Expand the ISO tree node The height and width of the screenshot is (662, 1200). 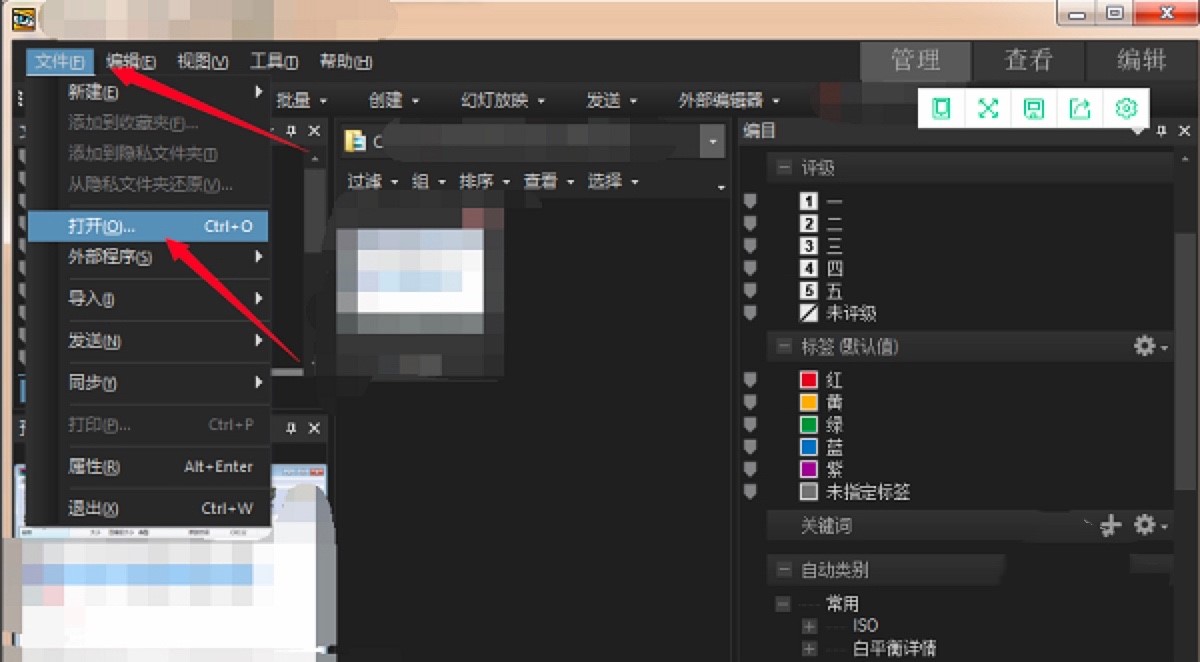pos(809,626)
